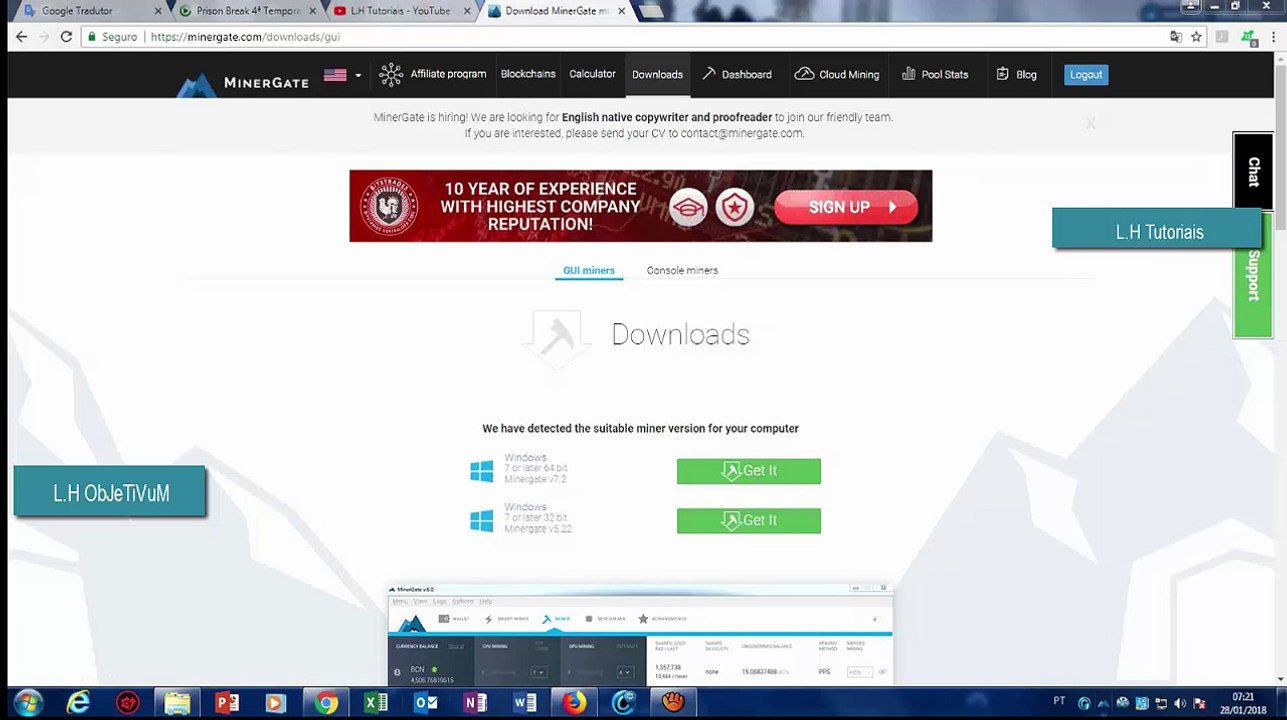Switch to the Console miners tab
This screenshot has height=720, width=1287.
(x=682, y=270)
